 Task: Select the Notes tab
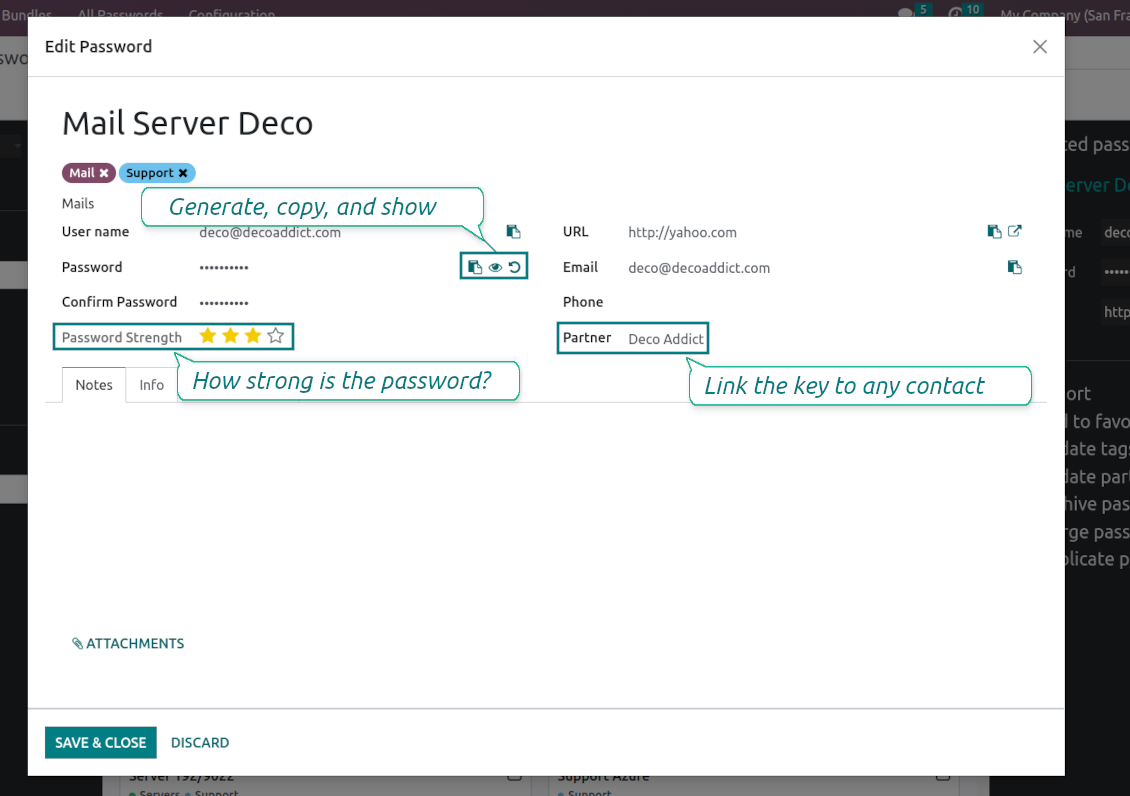(x=94, y=385)
